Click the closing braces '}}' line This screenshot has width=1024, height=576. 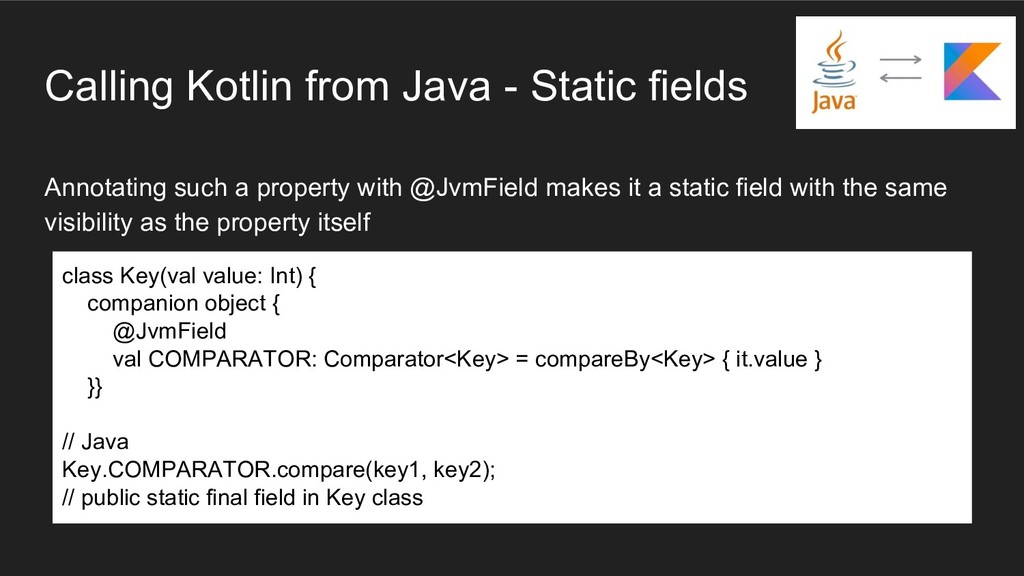tap(94, 387)
